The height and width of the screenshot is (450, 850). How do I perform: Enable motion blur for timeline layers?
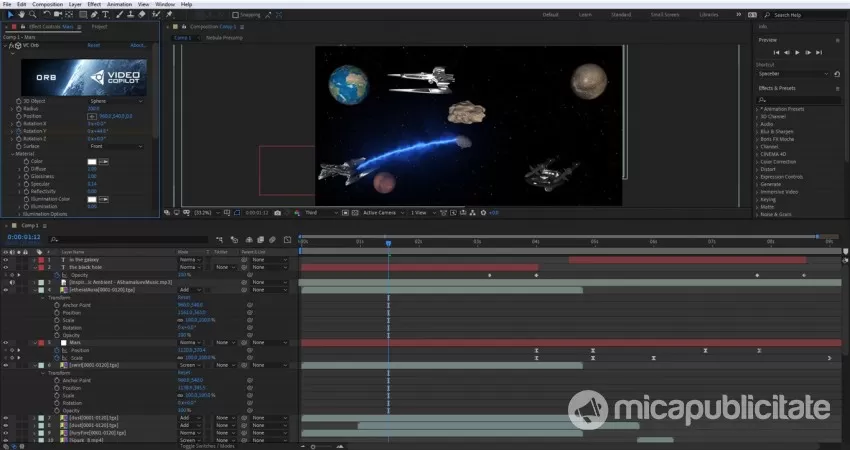pyautogui.click(x=273, y=240)
